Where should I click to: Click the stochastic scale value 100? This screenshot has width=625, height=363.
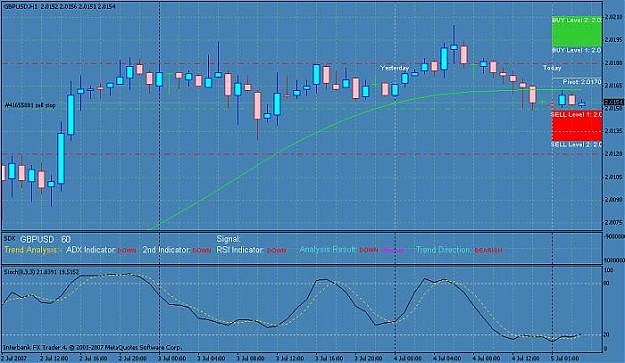(x=609, y=270)
